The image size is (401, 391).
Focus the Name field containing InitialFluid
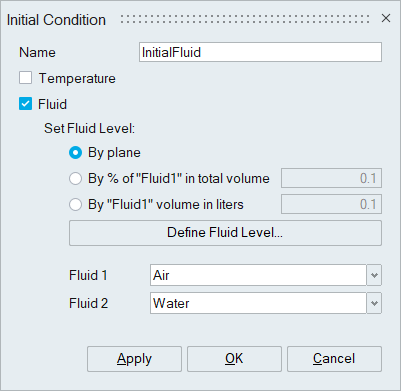point(260,52)
